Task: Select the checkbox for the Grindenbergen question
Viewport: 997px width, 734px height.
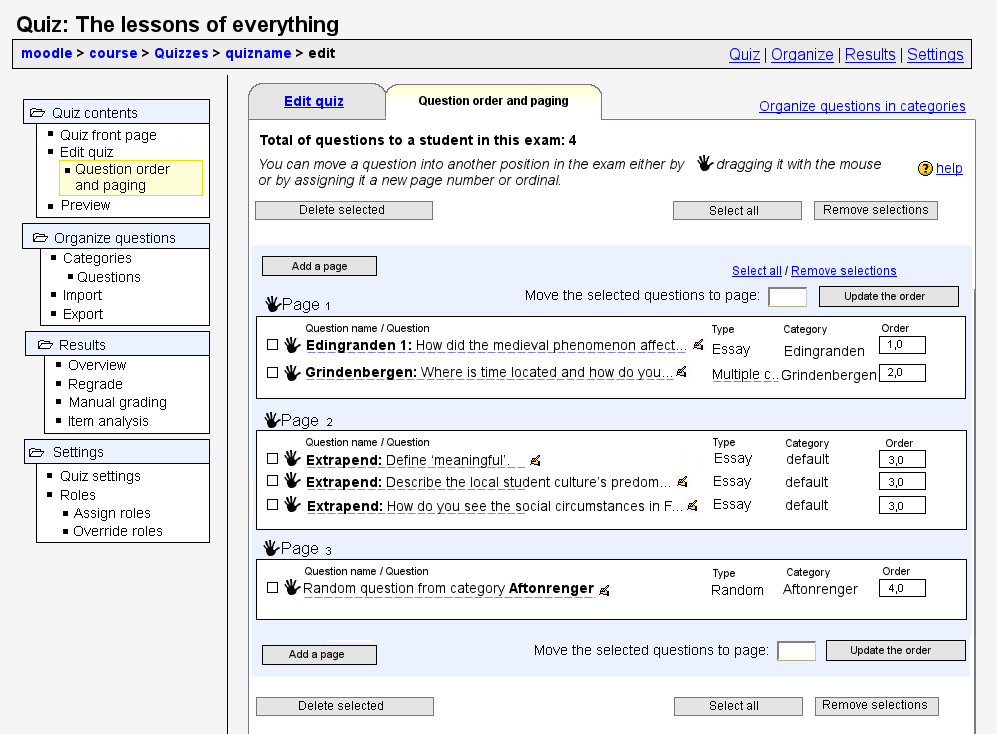Action: tap(273, 373)
